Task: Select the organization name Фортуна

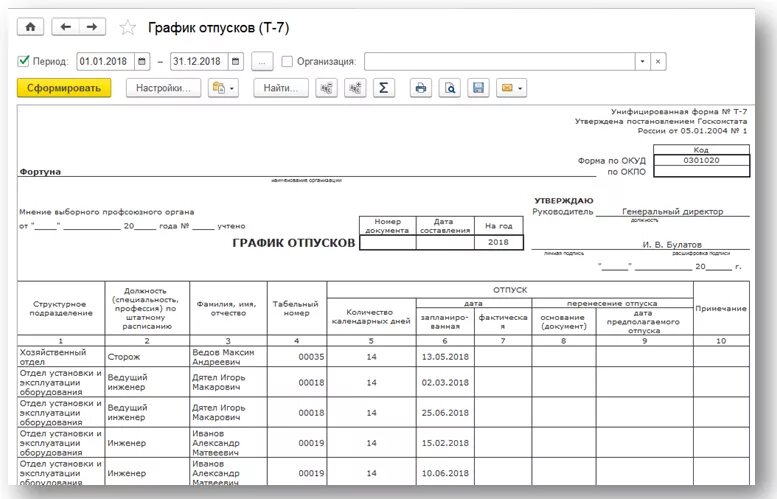Action: tap(40, 171)
